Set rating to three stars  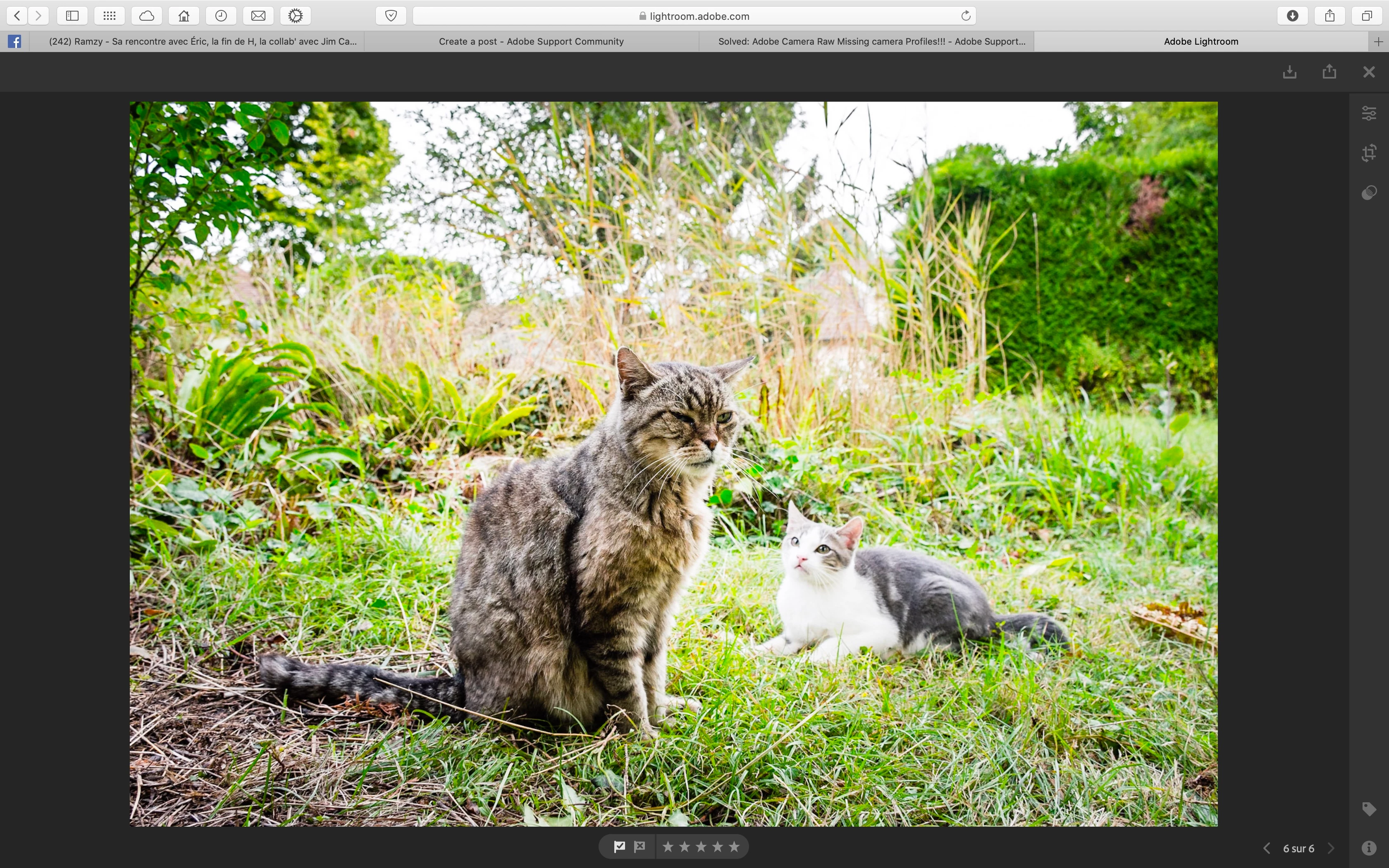(701, 847)
